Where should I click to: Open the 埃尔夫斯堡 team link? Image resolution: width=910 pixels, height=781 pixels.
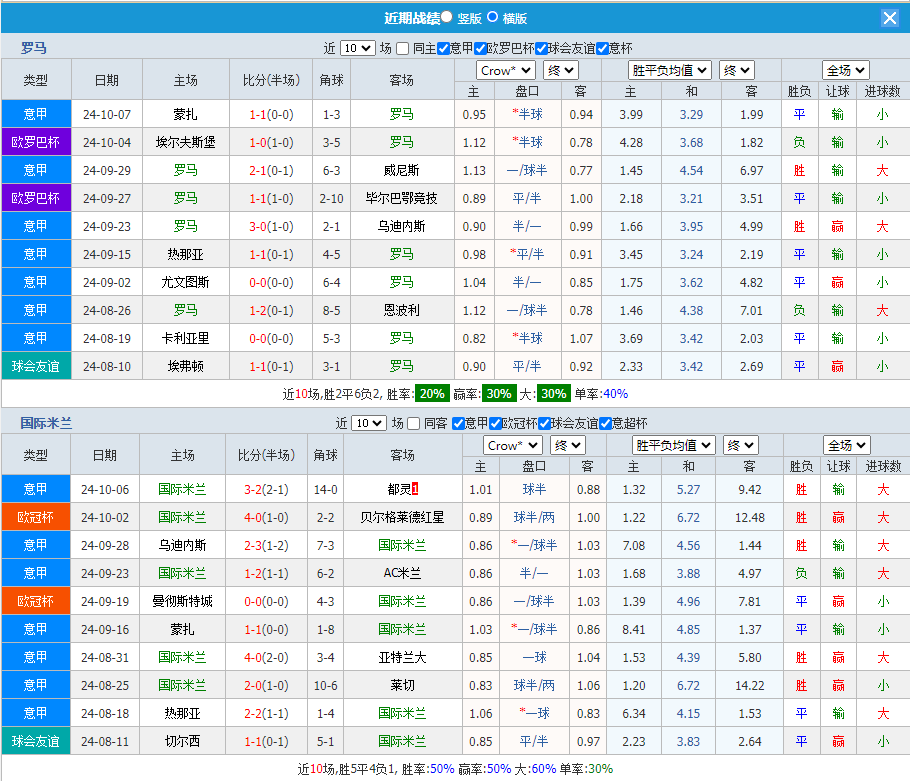[x=185, y=142]
